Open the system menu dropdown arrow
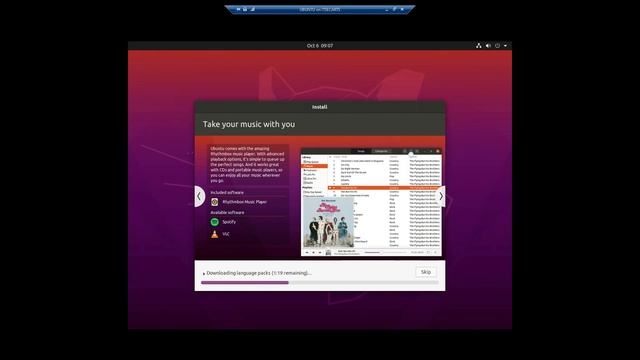Image resolution: width=640 pixels, height=360 pixels. (505, 46)
